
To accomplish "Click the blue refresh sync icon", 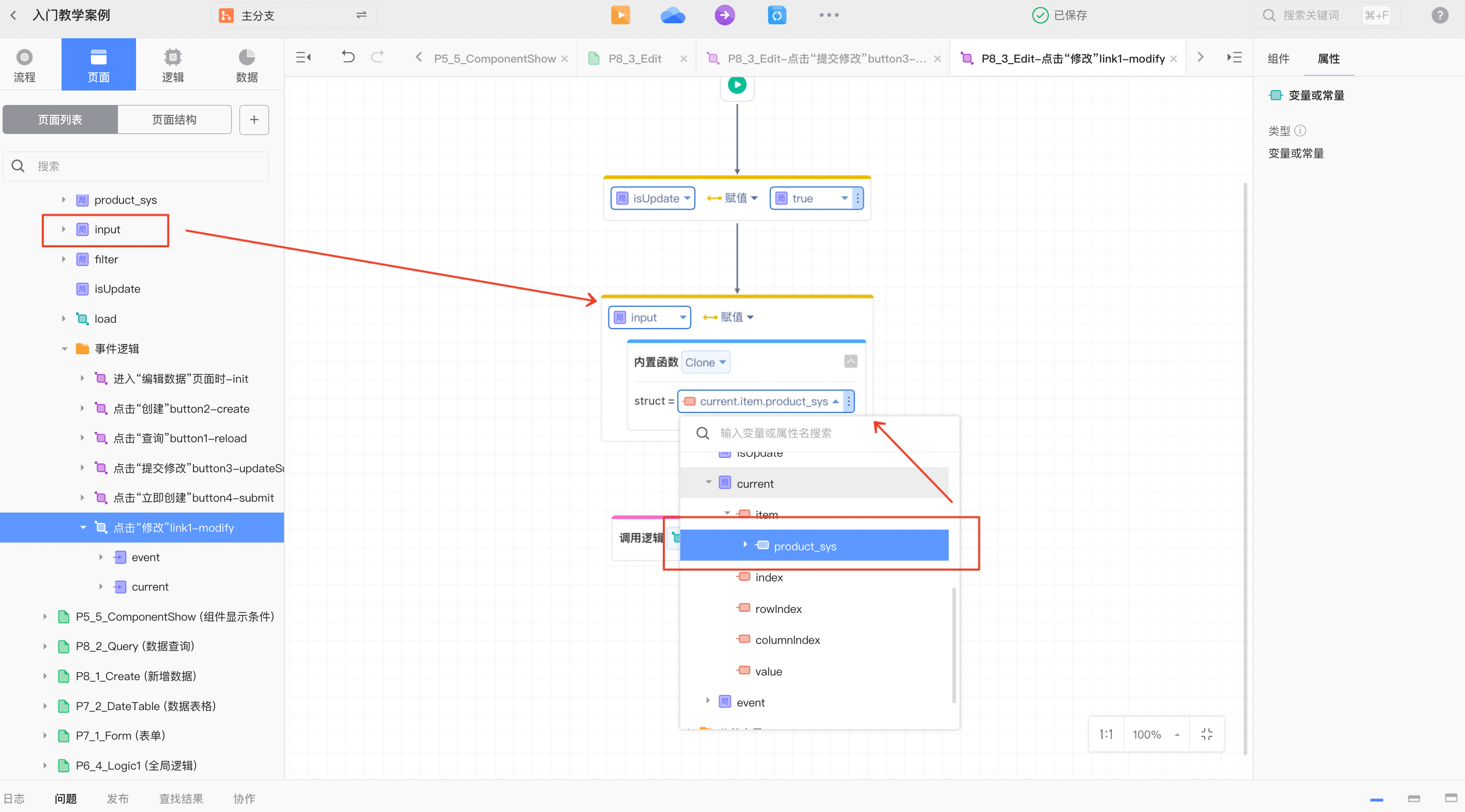I will click(777, 16).
